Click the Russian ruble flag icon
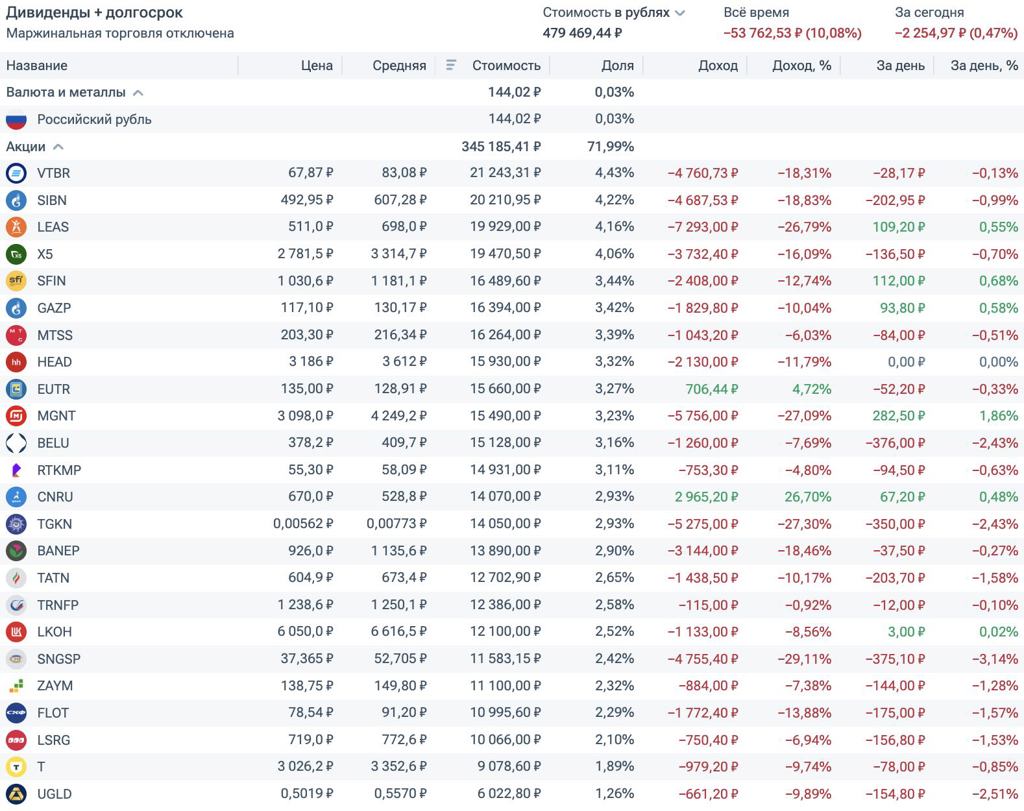The image size is (1024, 811). coord(16,120)
